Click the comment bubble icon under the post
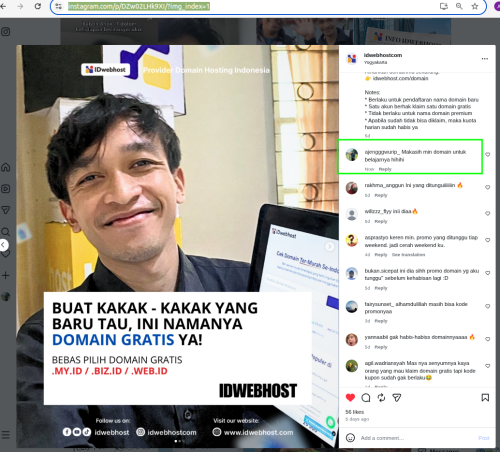The image size is (500, 452). coord(366,398)
